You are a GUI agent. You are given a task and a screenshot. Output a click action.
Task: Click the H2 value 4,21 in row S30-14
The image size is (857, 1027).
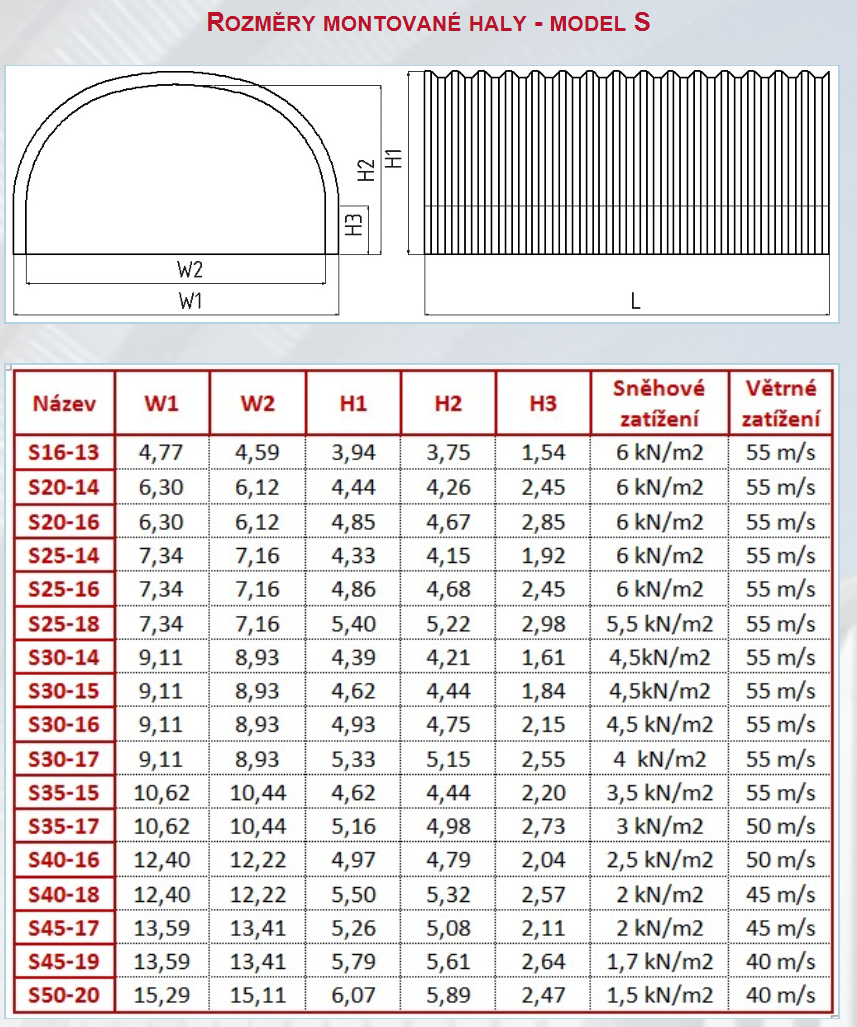click(x=448, y=657)
